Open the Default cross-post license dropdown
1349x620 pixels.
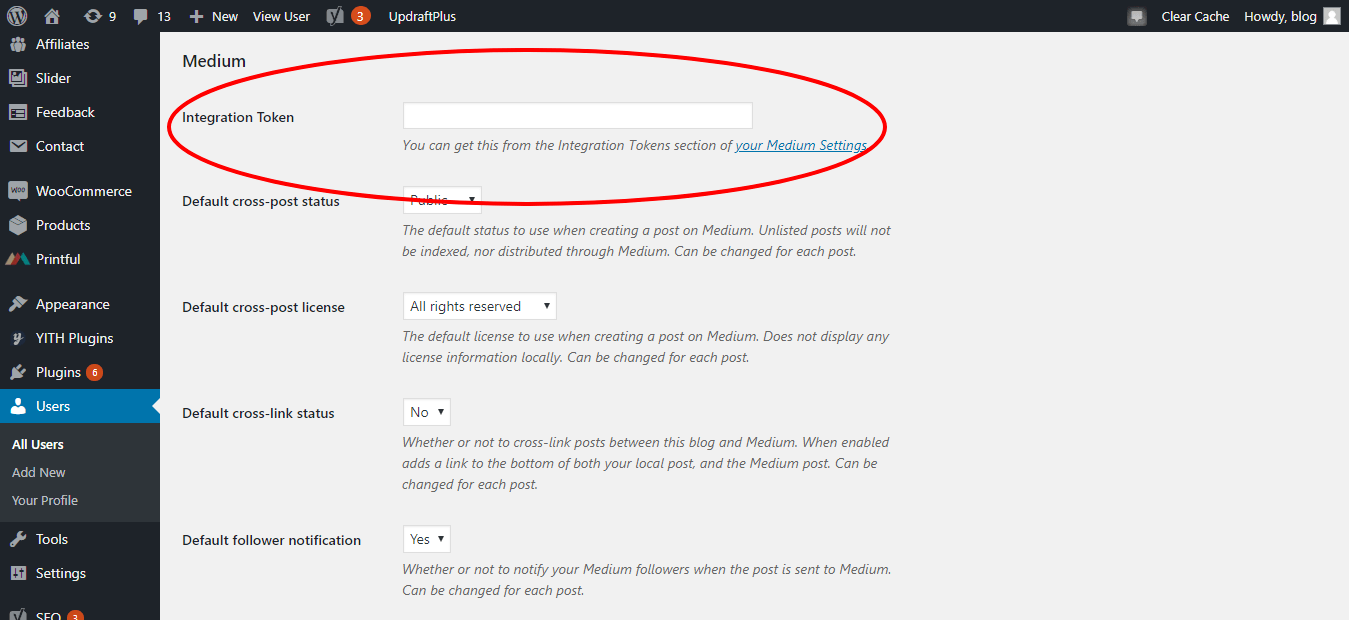[x=478, y=305]
